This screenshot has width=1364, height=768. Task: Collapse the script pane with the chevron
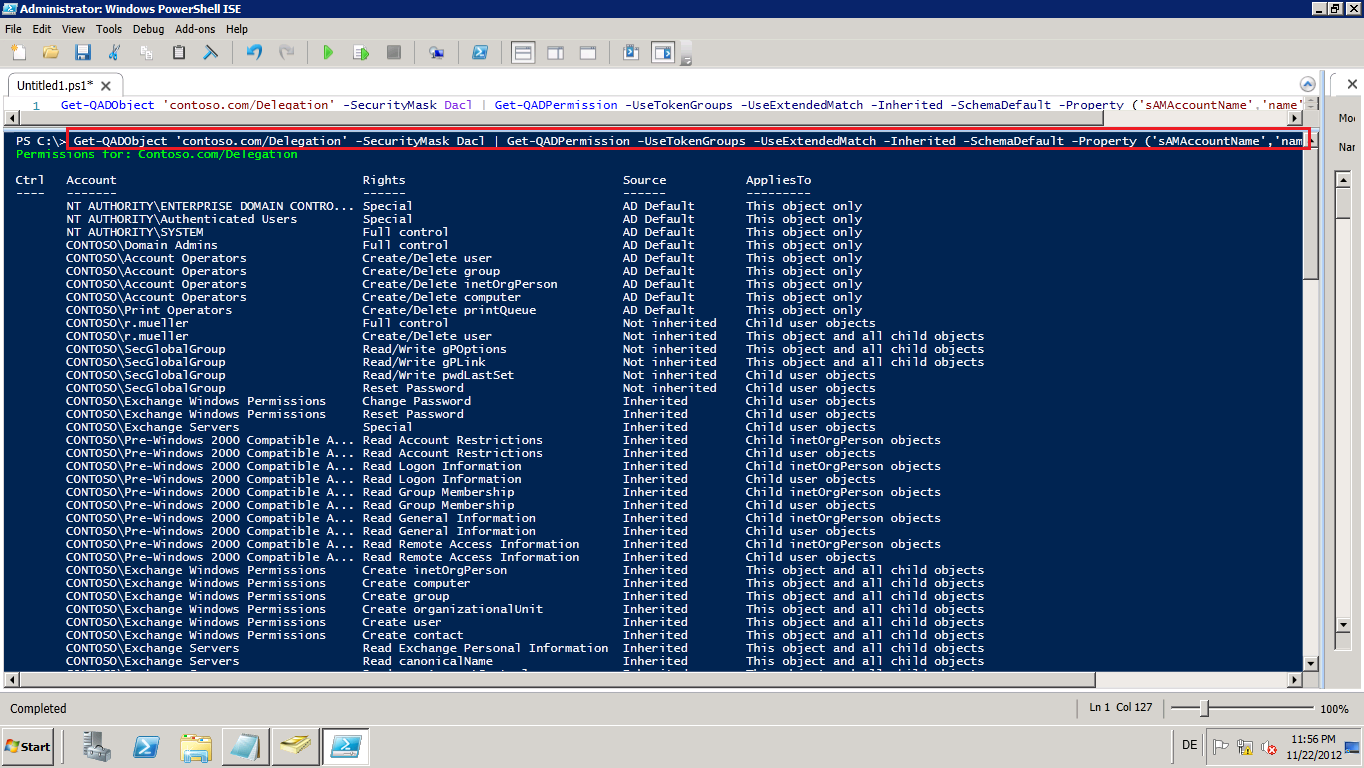pyautogui.click(x=1307, y=85)
